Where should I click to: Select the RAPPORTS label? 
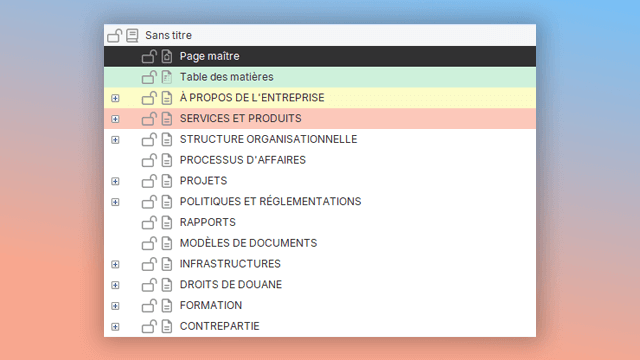[x=207, y=222]
